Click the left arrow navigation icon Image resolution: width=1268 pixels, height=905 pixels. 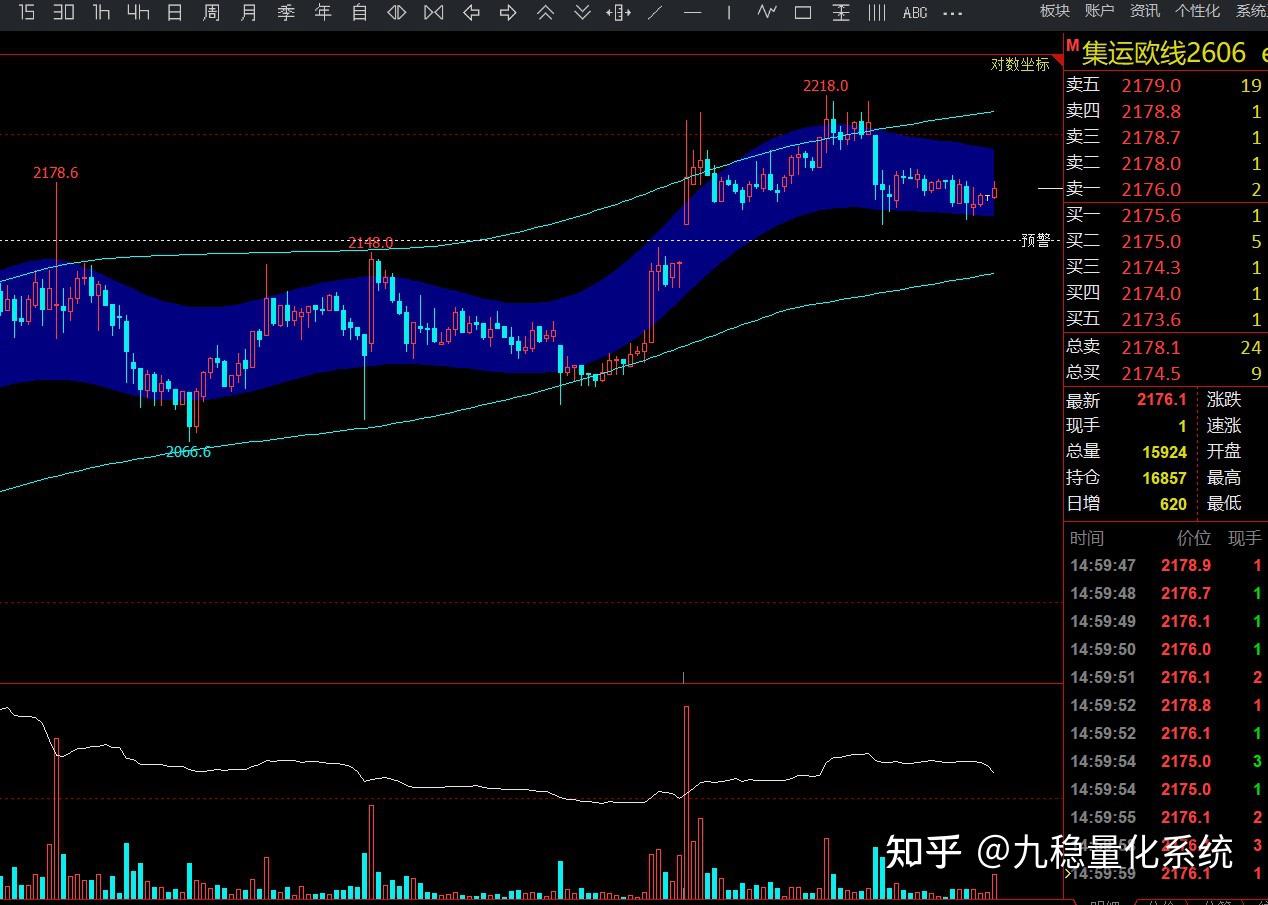click(471, 12)
